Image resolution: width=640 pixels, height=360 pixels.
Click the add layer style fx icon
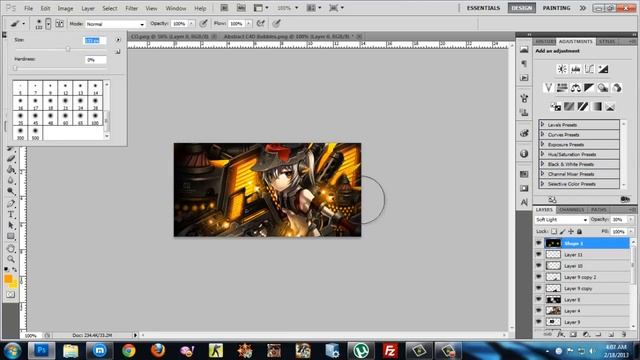561,334
